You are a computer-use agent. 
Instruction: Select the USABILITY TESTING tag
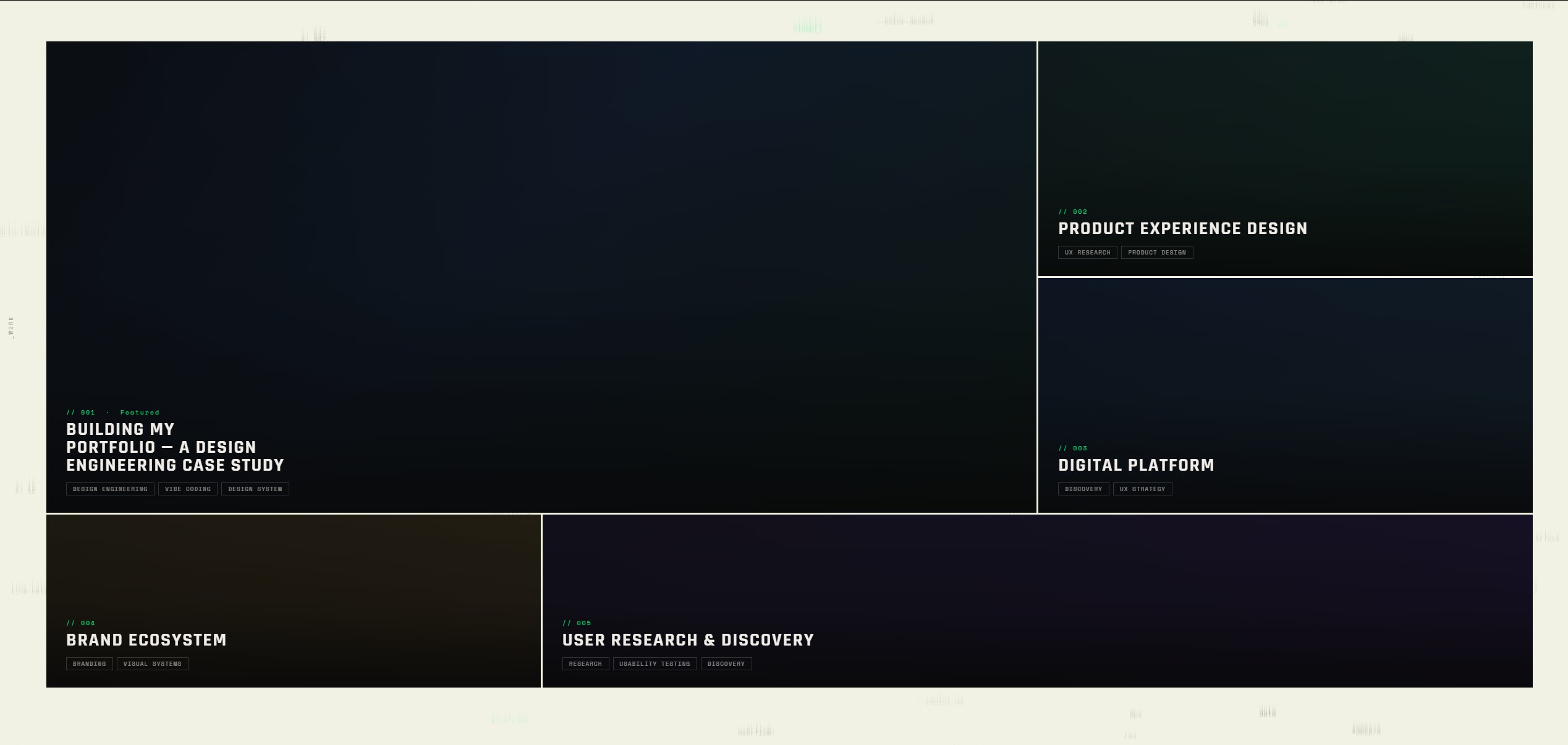pos(654,663)
